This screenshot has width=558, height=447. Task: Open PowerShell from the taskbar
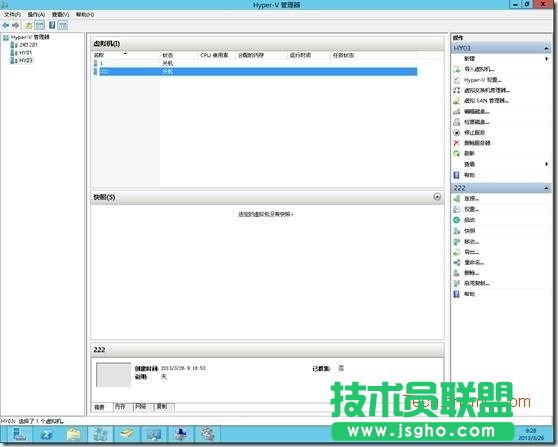(47, 434)
